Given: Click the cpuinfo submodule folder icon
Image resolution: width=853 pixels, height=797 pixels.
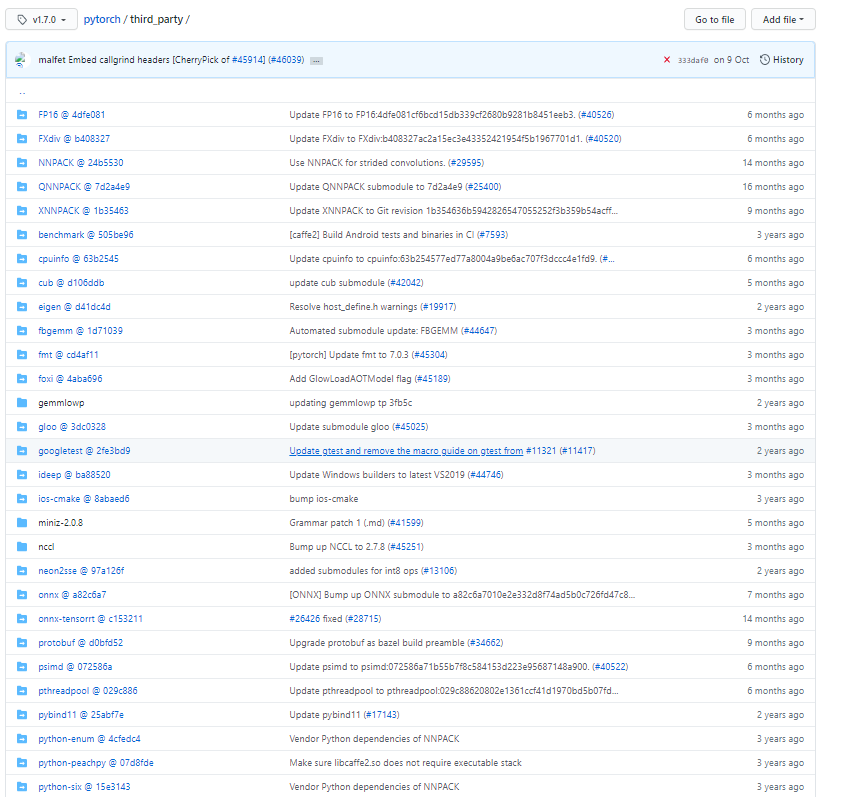Looking at the screenshot, I should tap(22, 258).
